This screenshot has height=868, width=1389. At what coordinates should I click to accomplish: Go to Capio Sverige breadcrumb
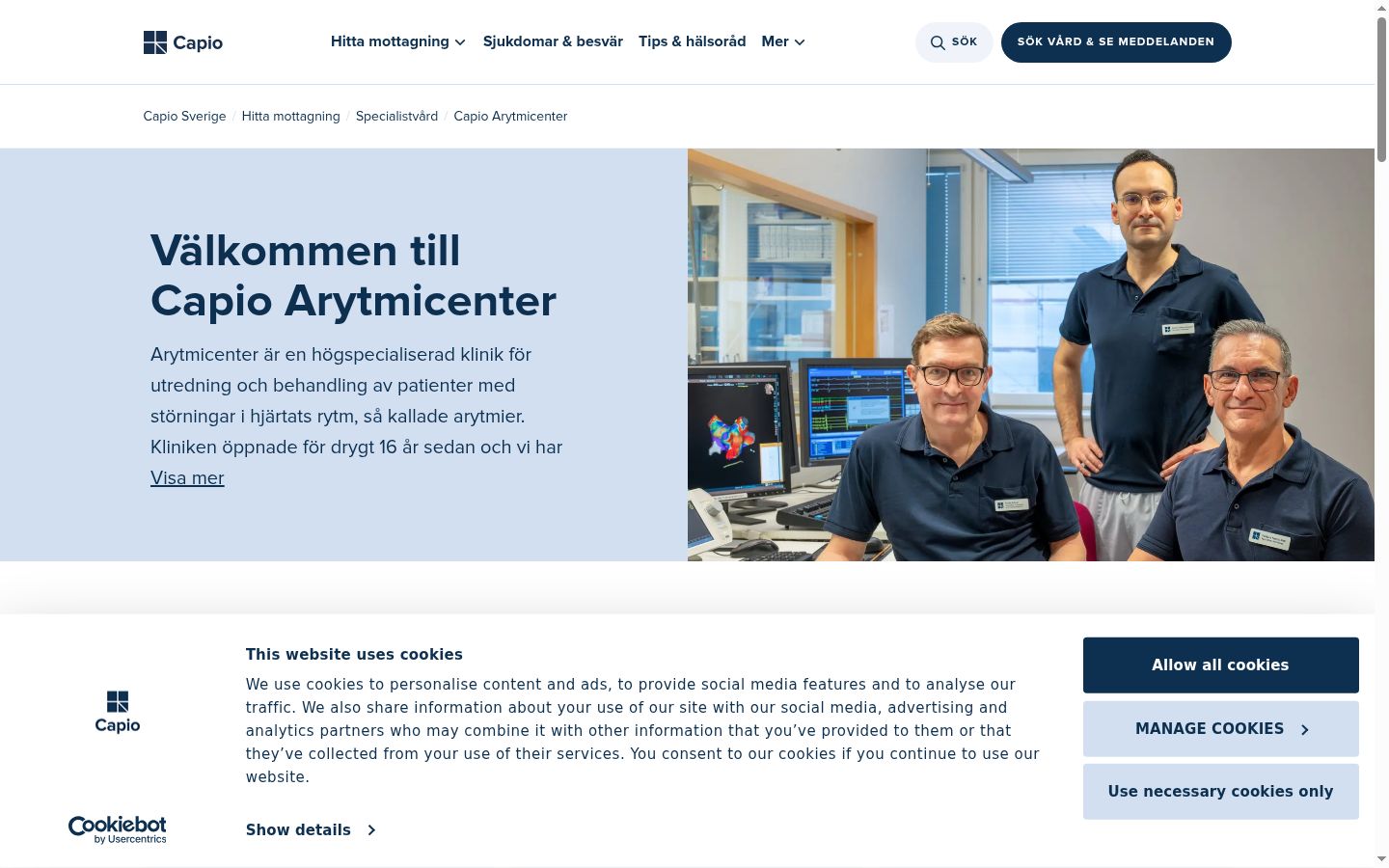184,117
